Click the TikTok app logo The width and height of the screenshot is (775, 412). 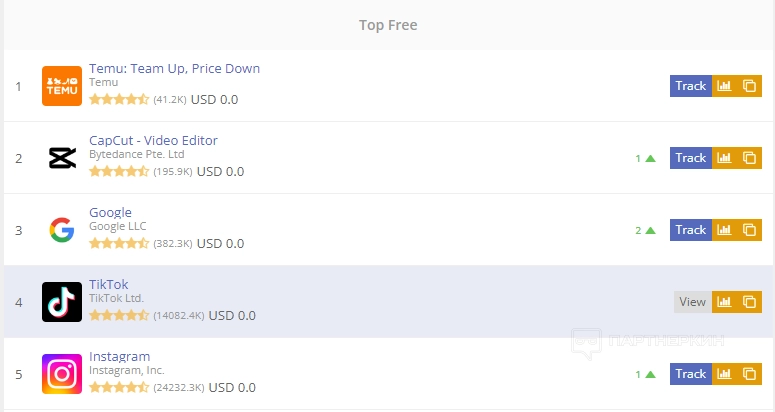click(x=62, y=302)
